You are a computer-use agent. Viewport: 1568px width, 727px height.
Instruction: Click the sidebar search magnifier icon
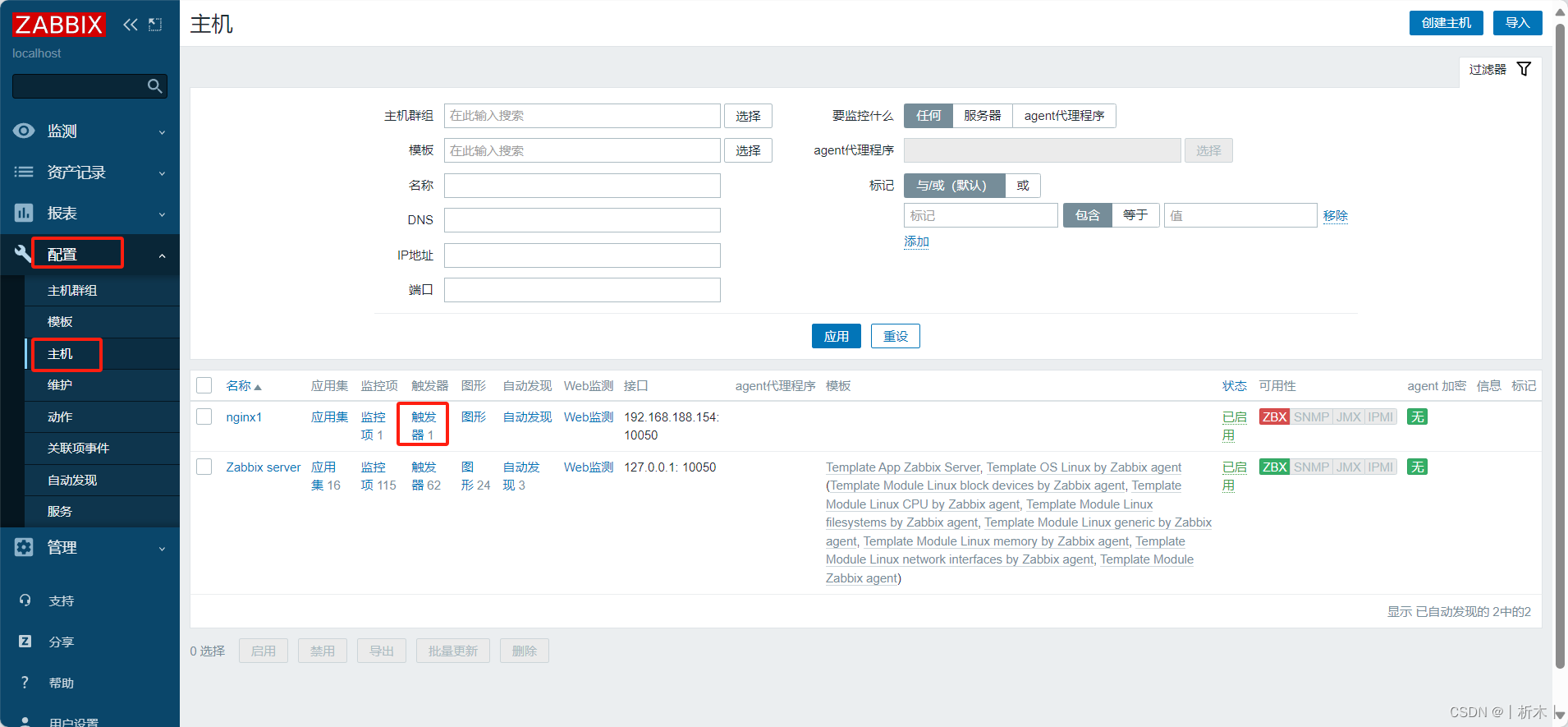pos(154,86)
